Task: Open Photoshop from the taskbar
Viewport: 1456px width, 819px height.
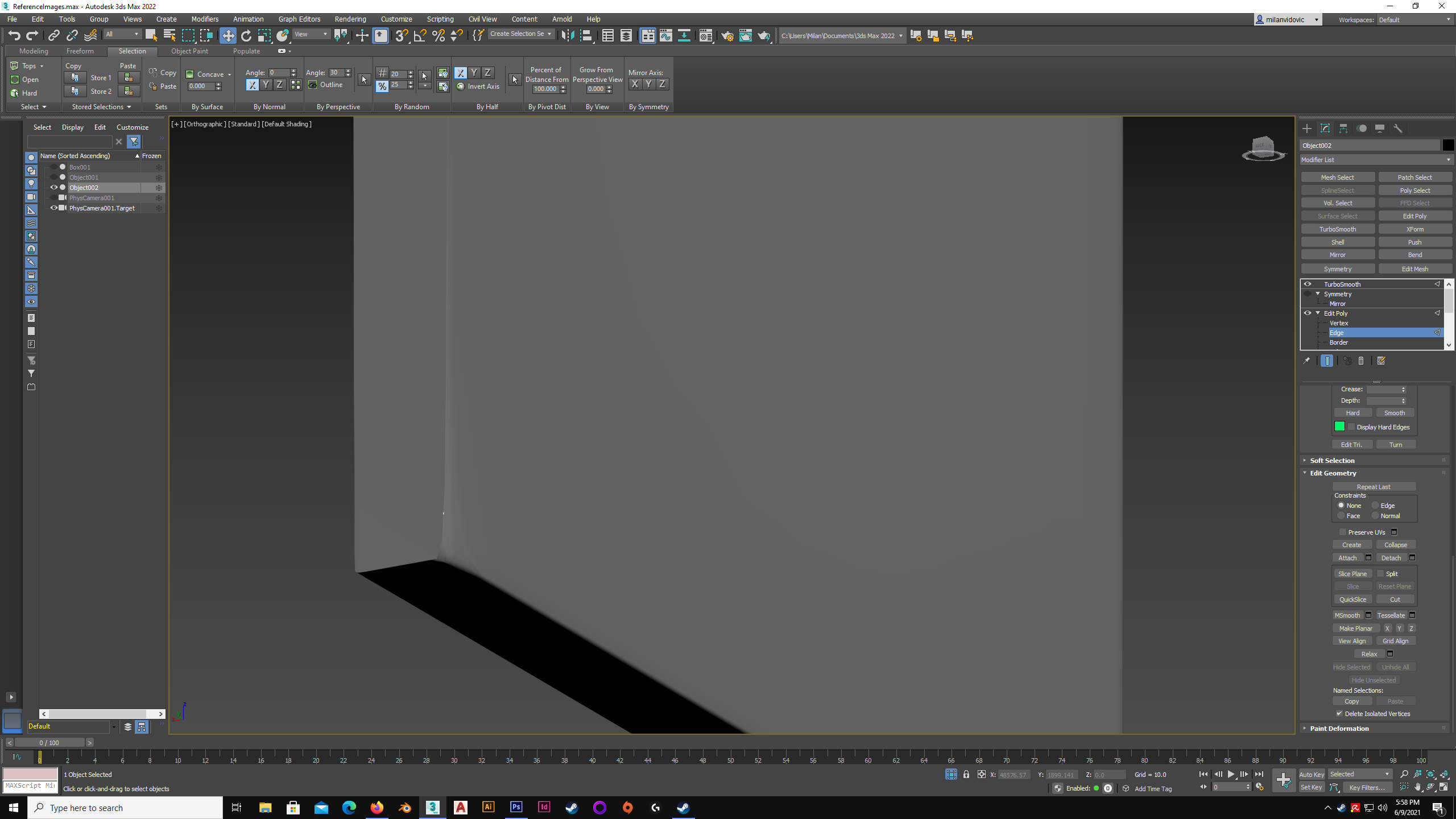Action: (x=516, y=807)
